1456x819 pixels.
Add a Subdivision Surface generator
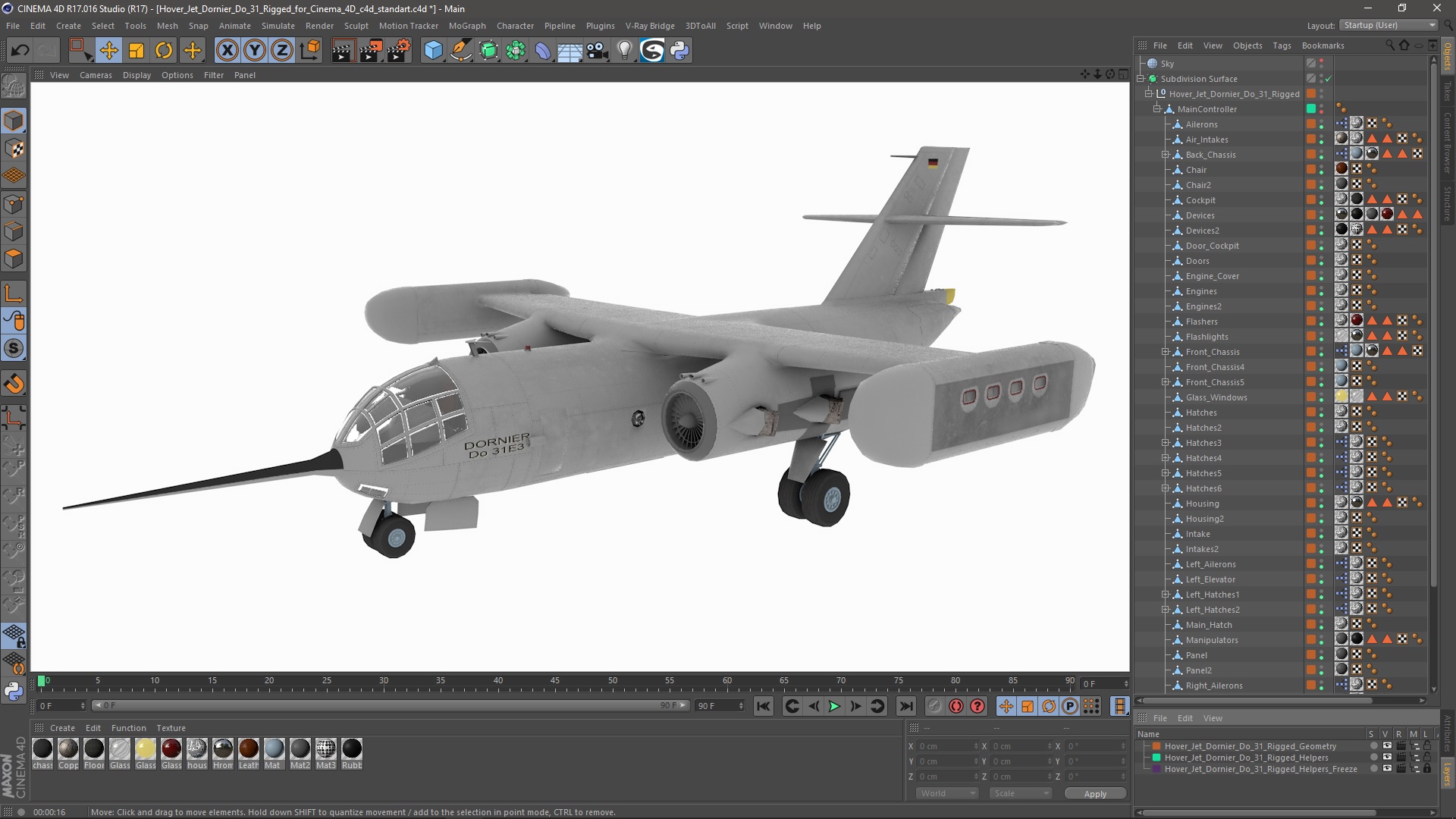(489, 51)
